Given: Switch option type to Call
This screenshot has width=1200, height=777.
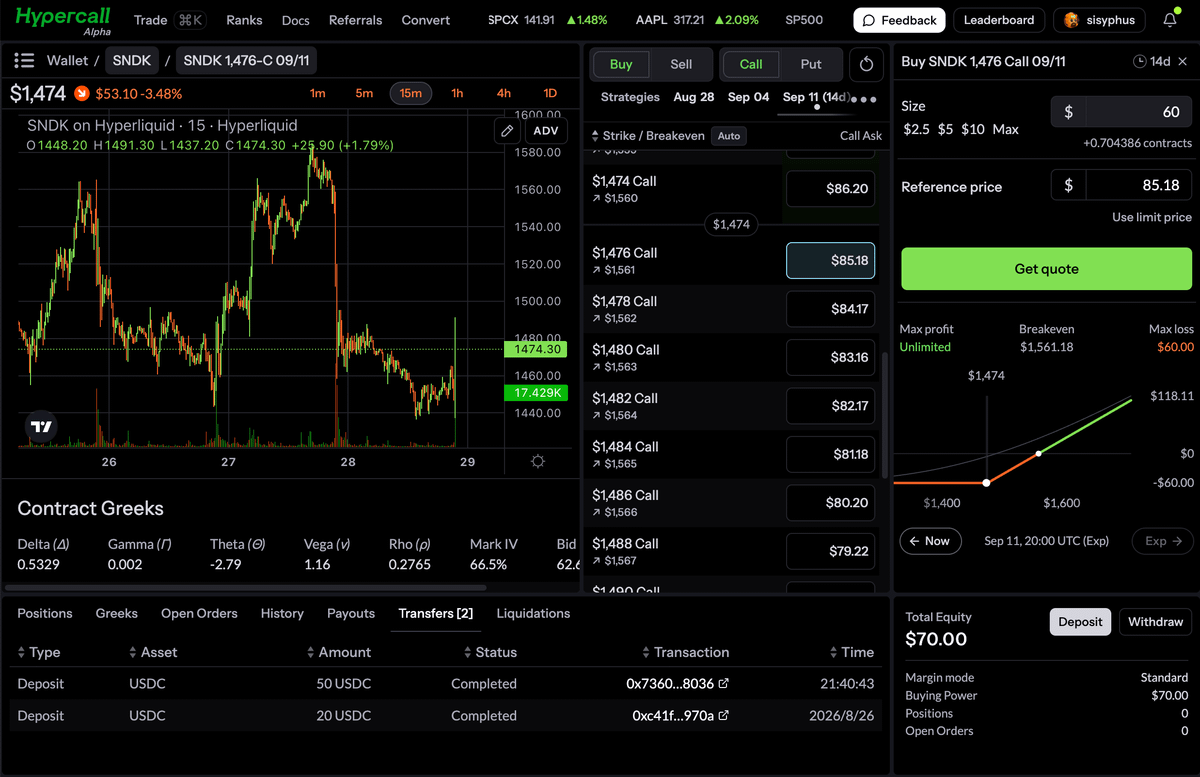Looking at the screenshot, I should pos(751,64).
